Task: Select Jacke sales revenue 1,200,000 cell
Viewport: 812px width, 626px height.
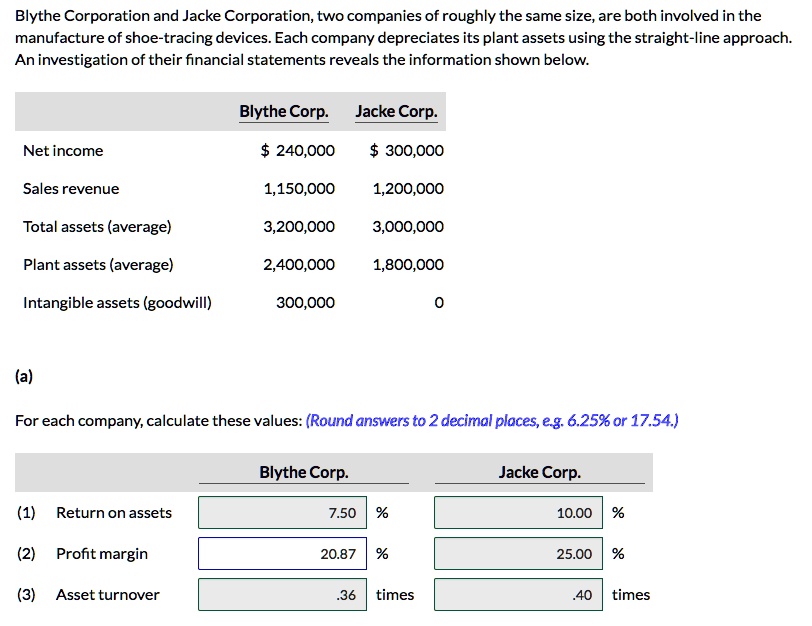Action: [x=408, y=188]
